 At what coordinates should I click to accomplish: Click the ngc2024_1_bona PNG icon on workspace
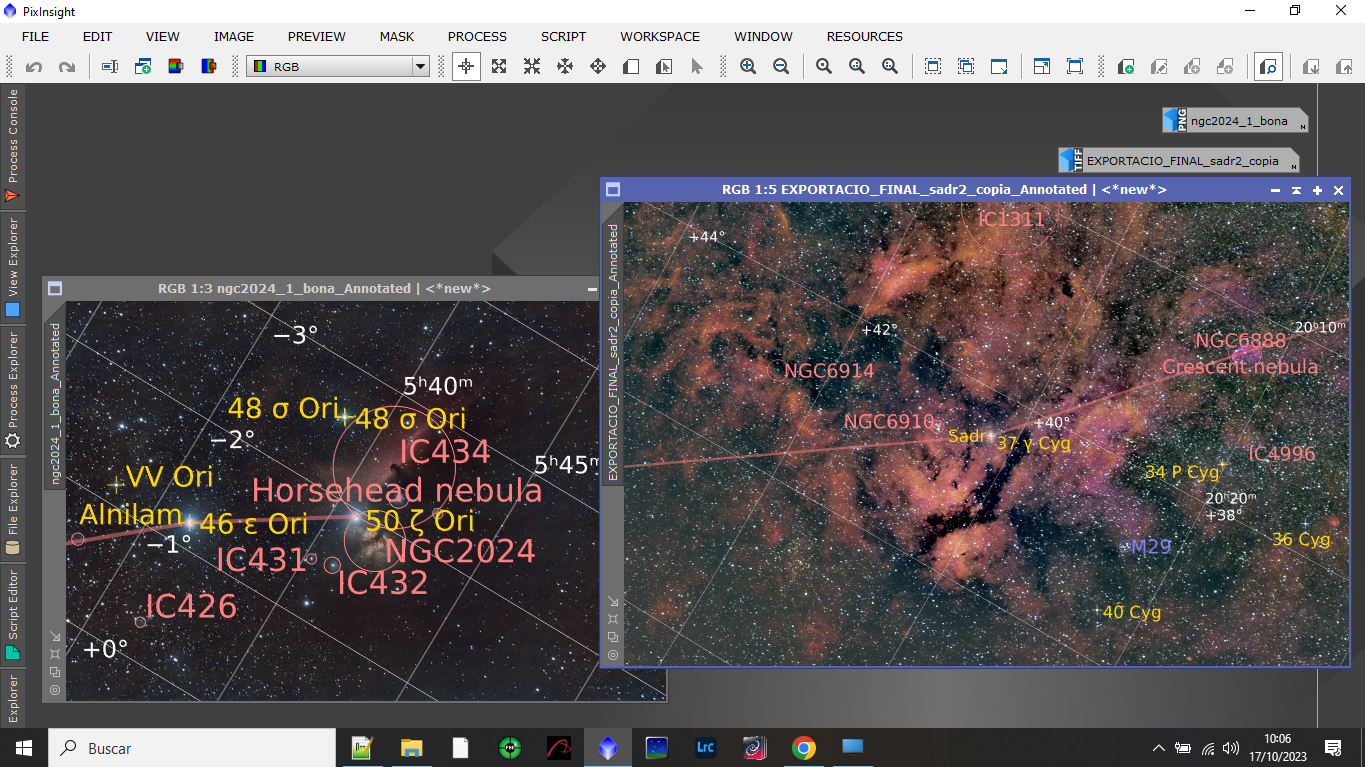[x=1235, y=120]
